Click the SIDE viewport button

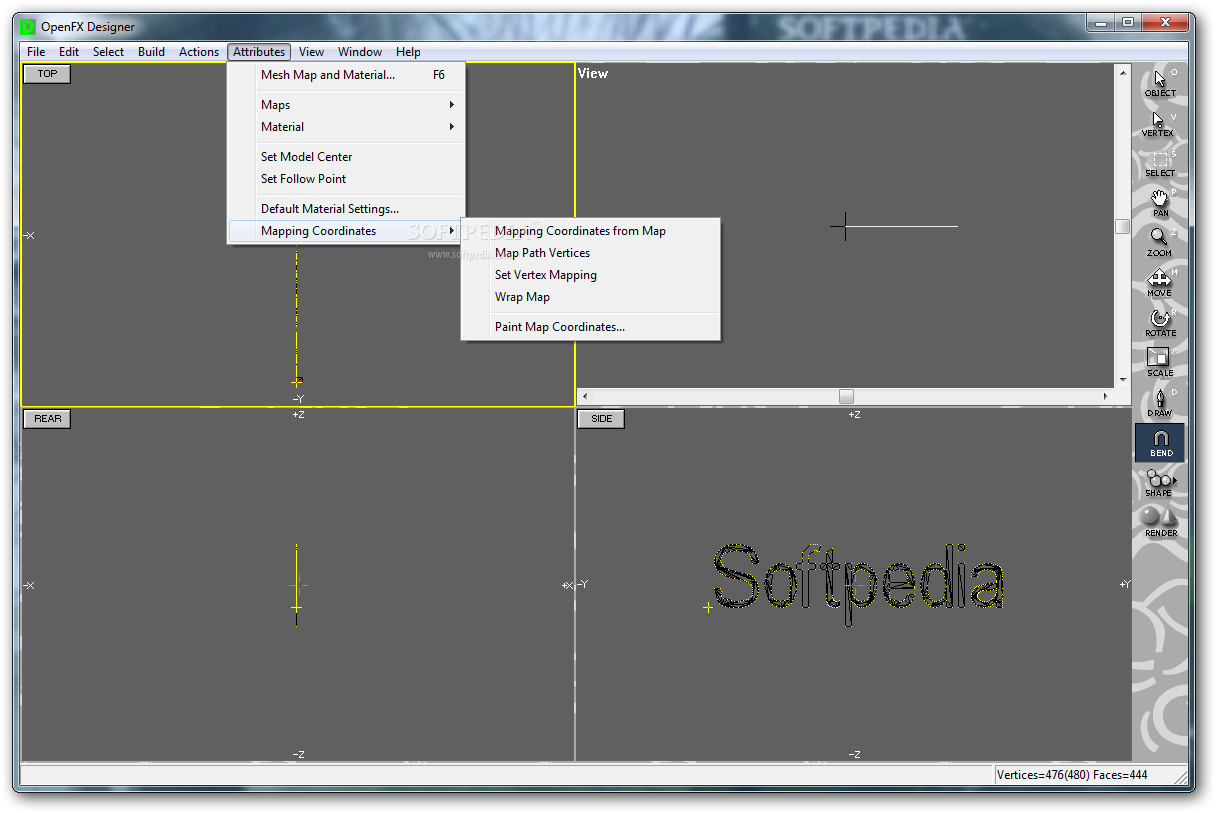[x=601, y=419]
